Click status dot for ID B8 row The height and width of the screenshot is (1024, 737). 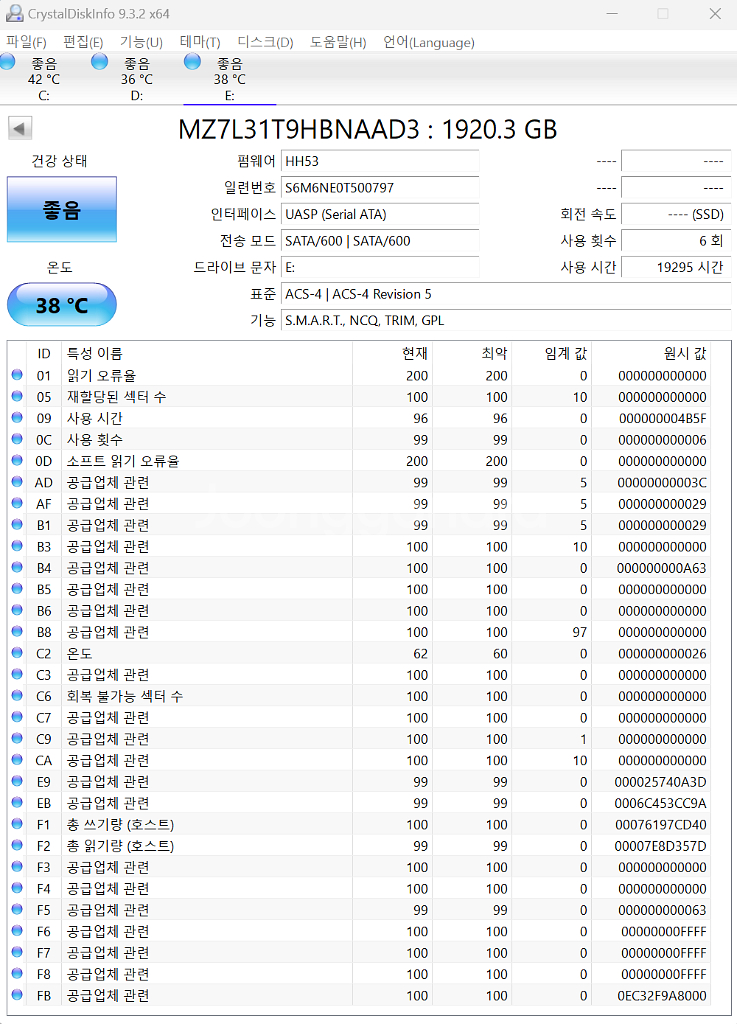pyautogui.click(x=17, y=632)
